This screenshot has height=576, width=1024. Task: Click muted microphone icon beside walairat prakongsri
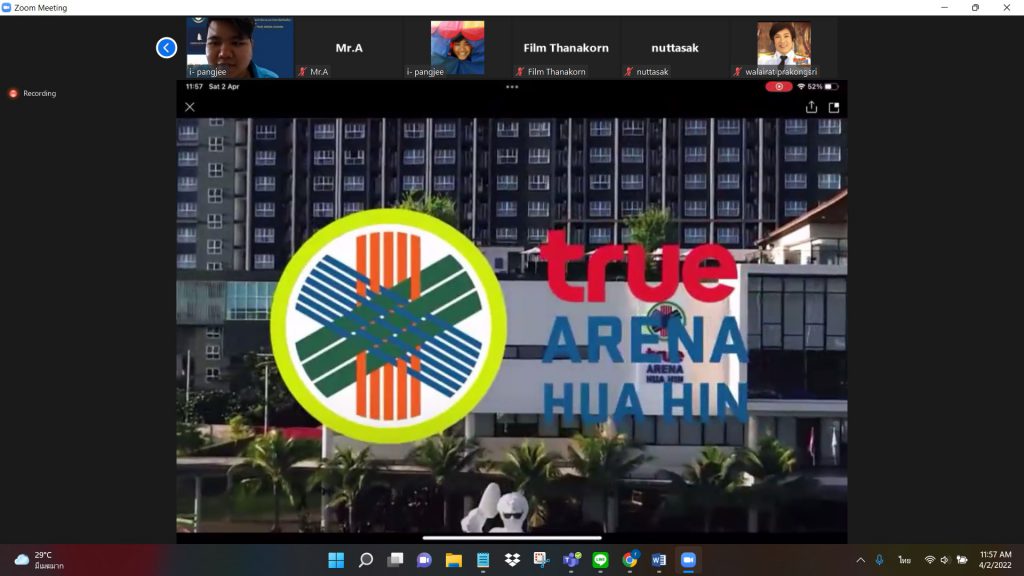point(737,72)
